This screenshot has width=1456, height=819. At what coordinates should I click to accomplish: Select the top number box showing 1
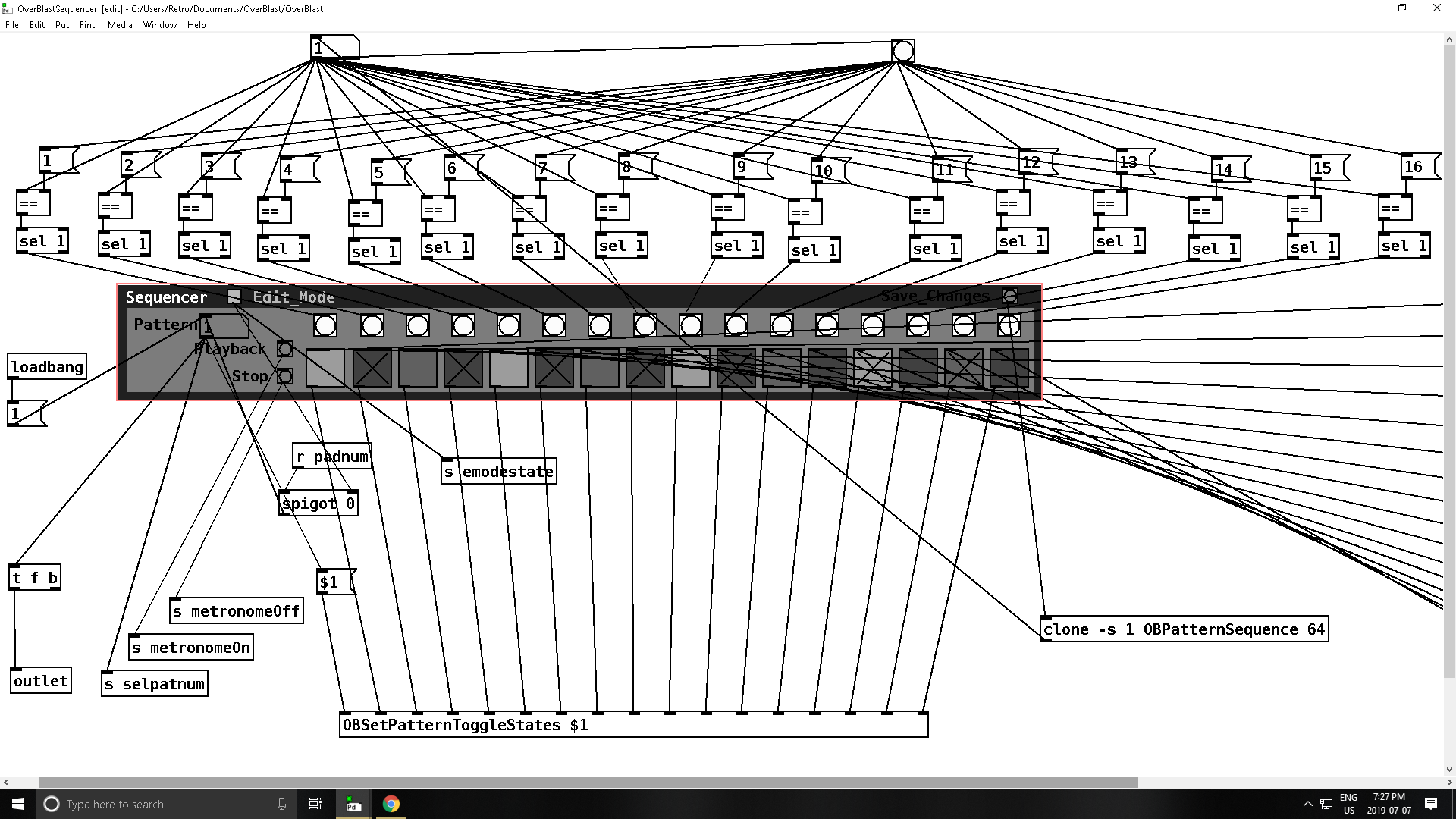(334, 47)
